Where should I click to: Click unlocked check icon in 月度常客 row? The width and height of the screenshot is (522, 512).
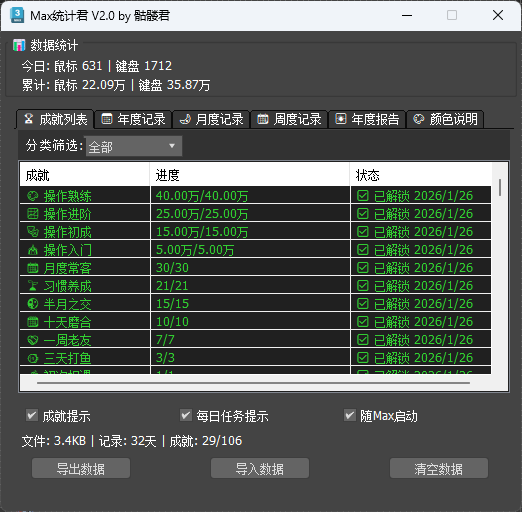click(363, 268)
